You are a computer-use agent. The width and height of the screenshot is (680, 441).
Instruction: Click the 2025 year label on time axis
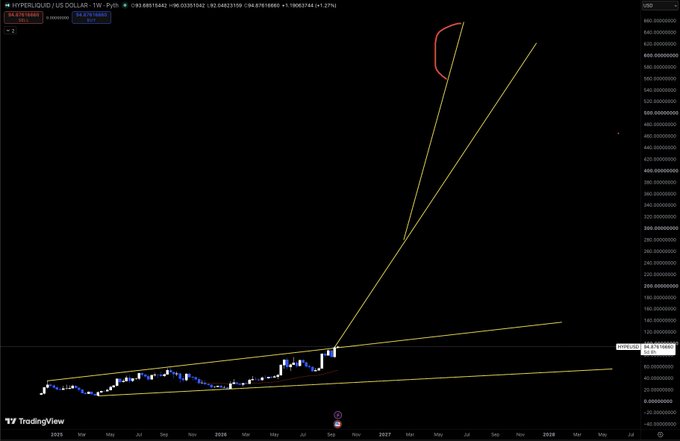(x=57, y=434)
